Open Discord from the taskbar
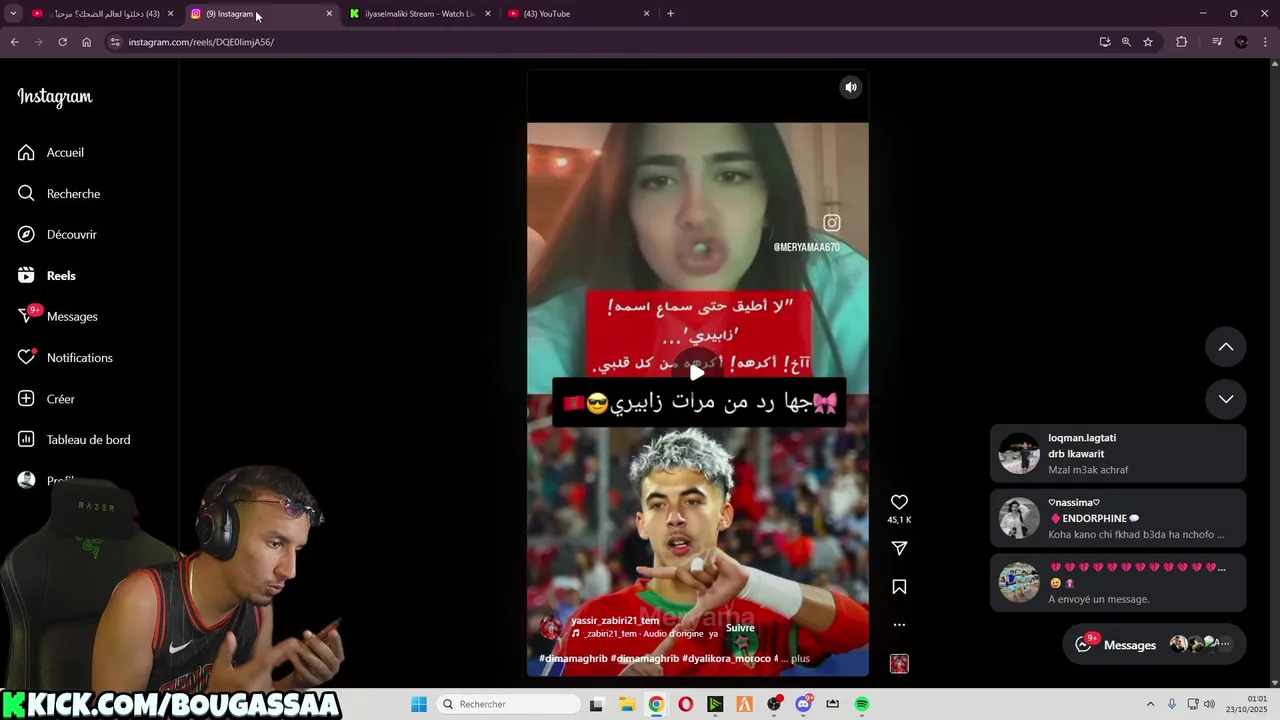 [x=803, y=704]
